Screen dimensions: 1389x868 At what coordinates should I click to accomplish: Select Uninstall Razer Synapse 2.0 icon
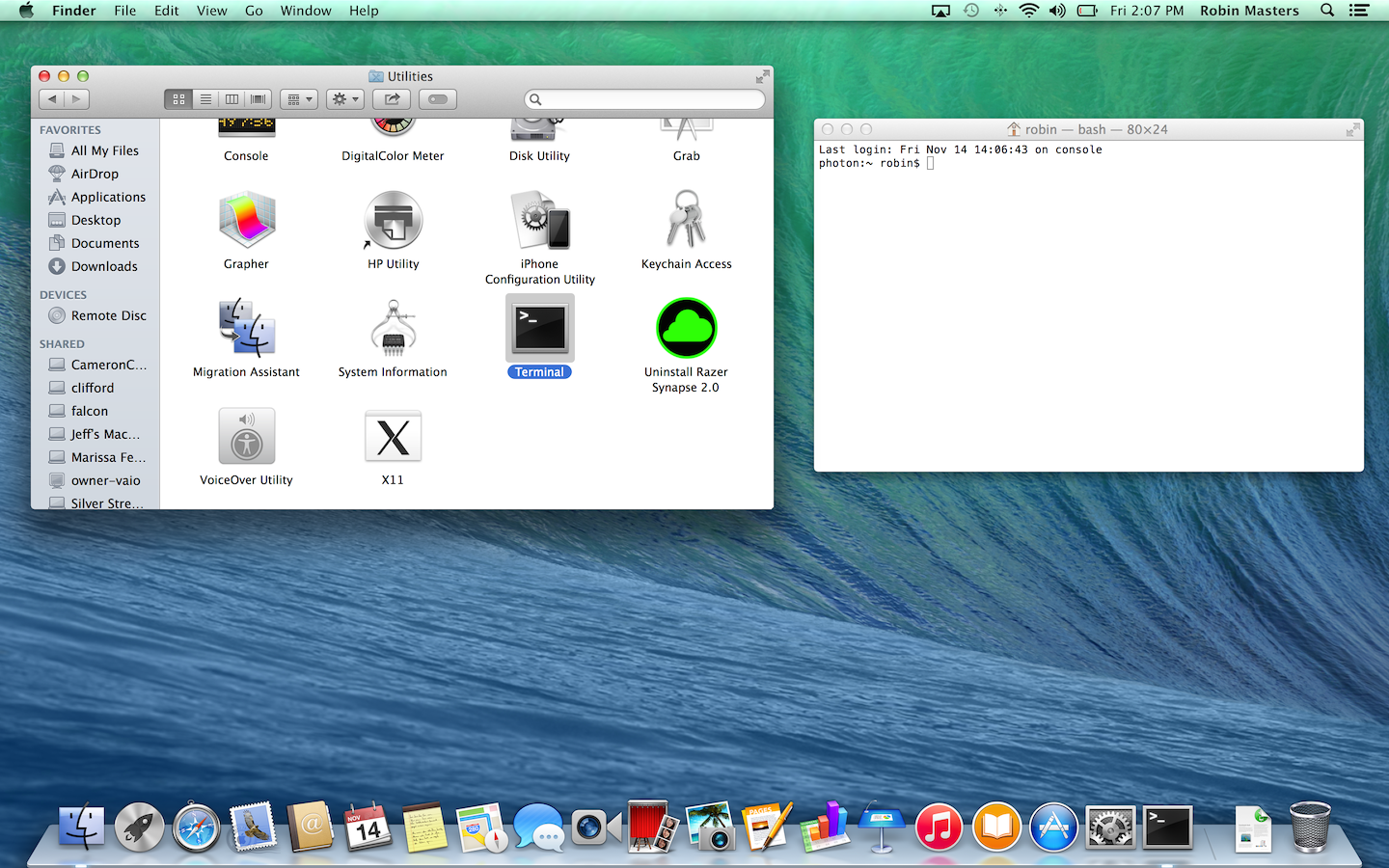(687, 329)
